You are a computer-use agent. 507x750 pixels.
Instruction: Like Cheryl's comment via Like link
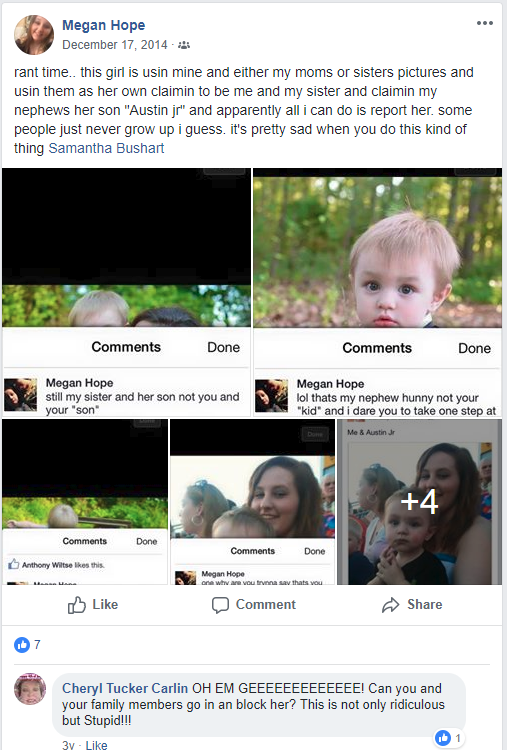96,745
